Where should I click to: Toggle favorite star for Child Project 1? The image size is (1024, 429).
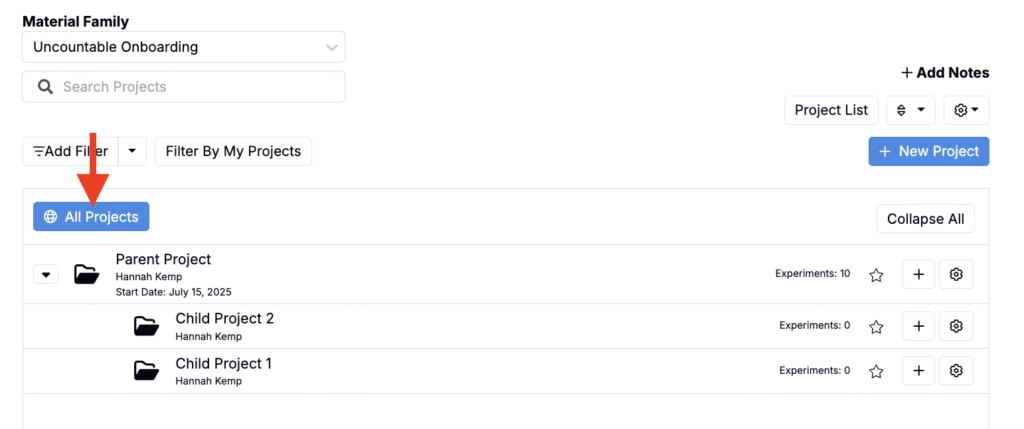876,371
